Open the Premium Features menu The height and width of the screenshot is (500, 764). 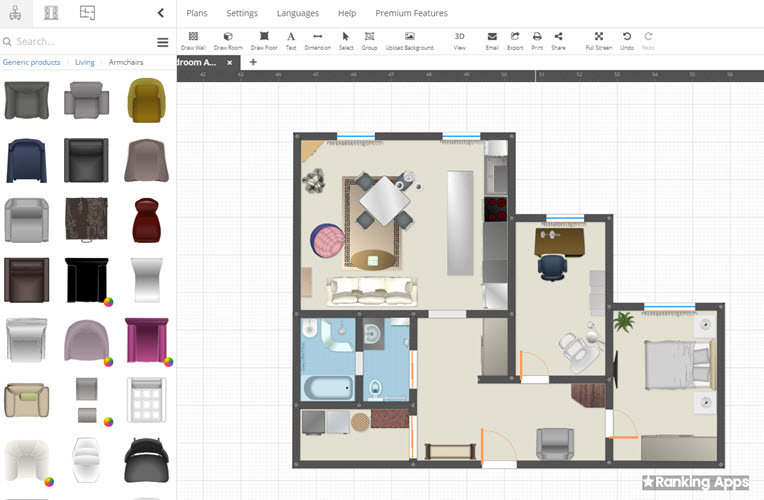[411, 13]
